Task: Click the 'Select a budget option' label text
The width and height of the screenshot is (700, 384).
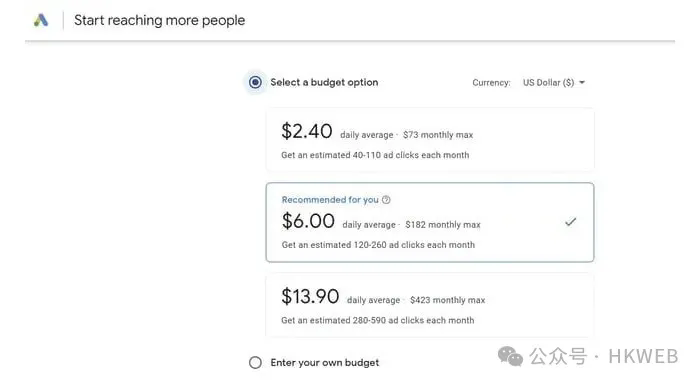Action: point(324,82)
